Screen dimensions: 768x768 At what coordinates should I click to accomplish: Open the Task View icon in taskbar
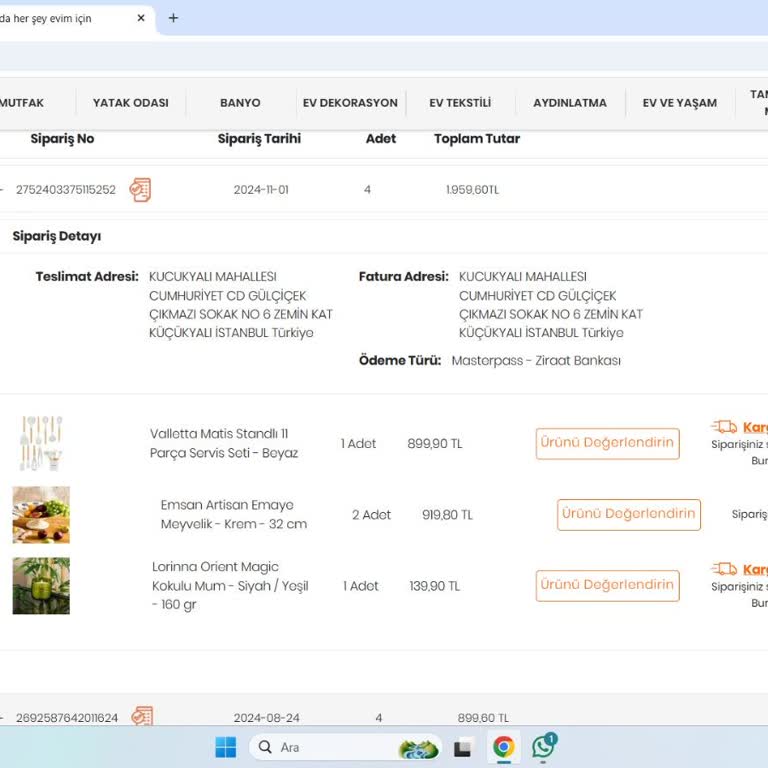(x=463, y=748)
